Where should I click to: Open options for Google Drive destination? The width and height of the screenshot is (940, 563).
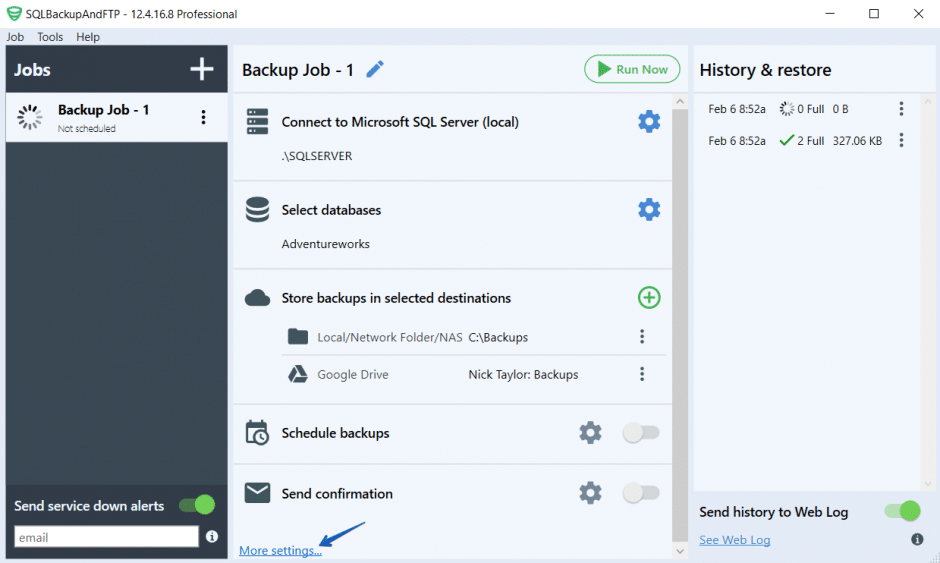(x=642, y=374)
